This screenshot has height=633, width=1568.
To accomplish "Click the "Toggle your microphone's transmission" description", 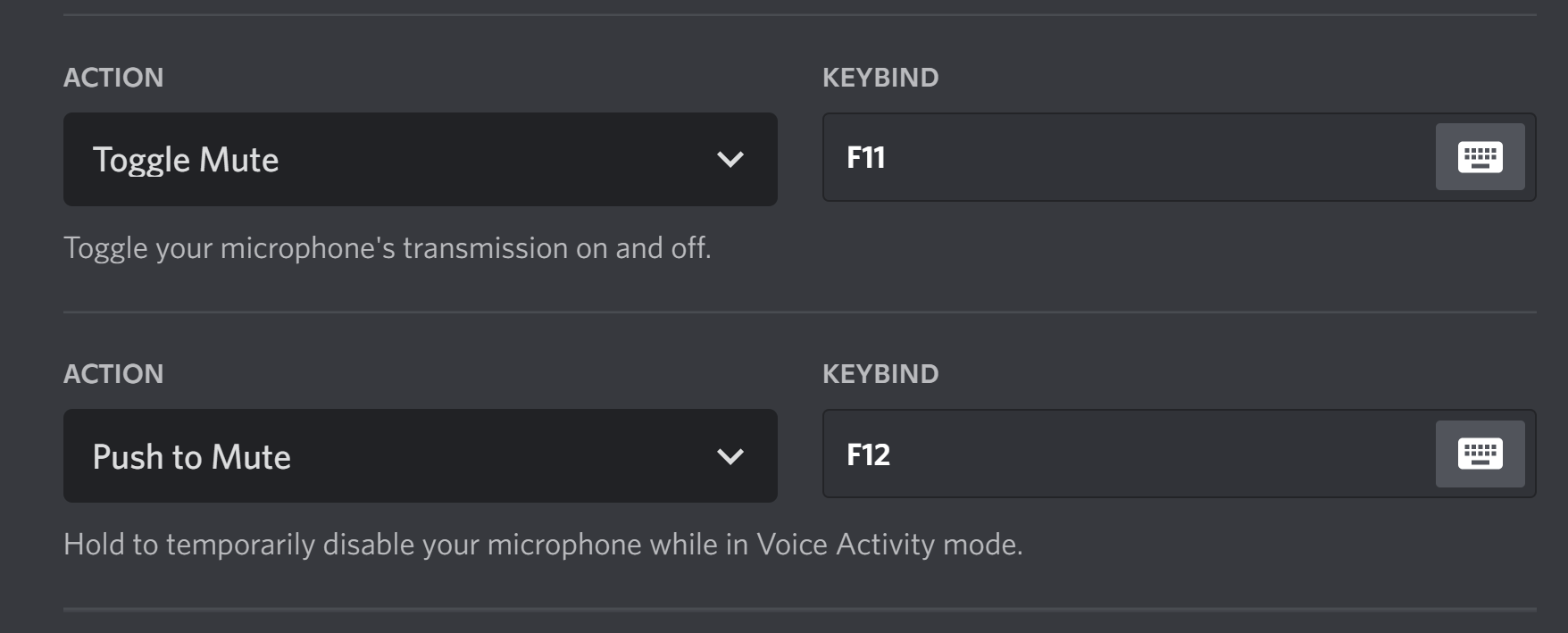I will (x=388, y=248).
